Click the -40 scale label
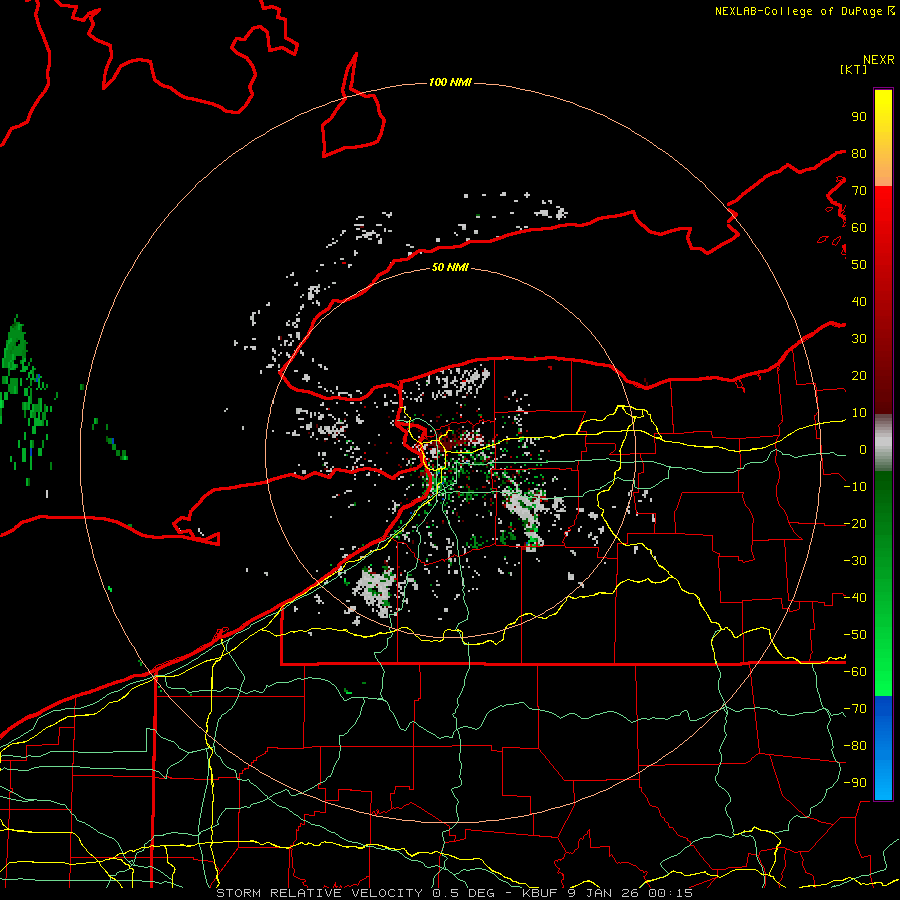 tap(855, 598)
